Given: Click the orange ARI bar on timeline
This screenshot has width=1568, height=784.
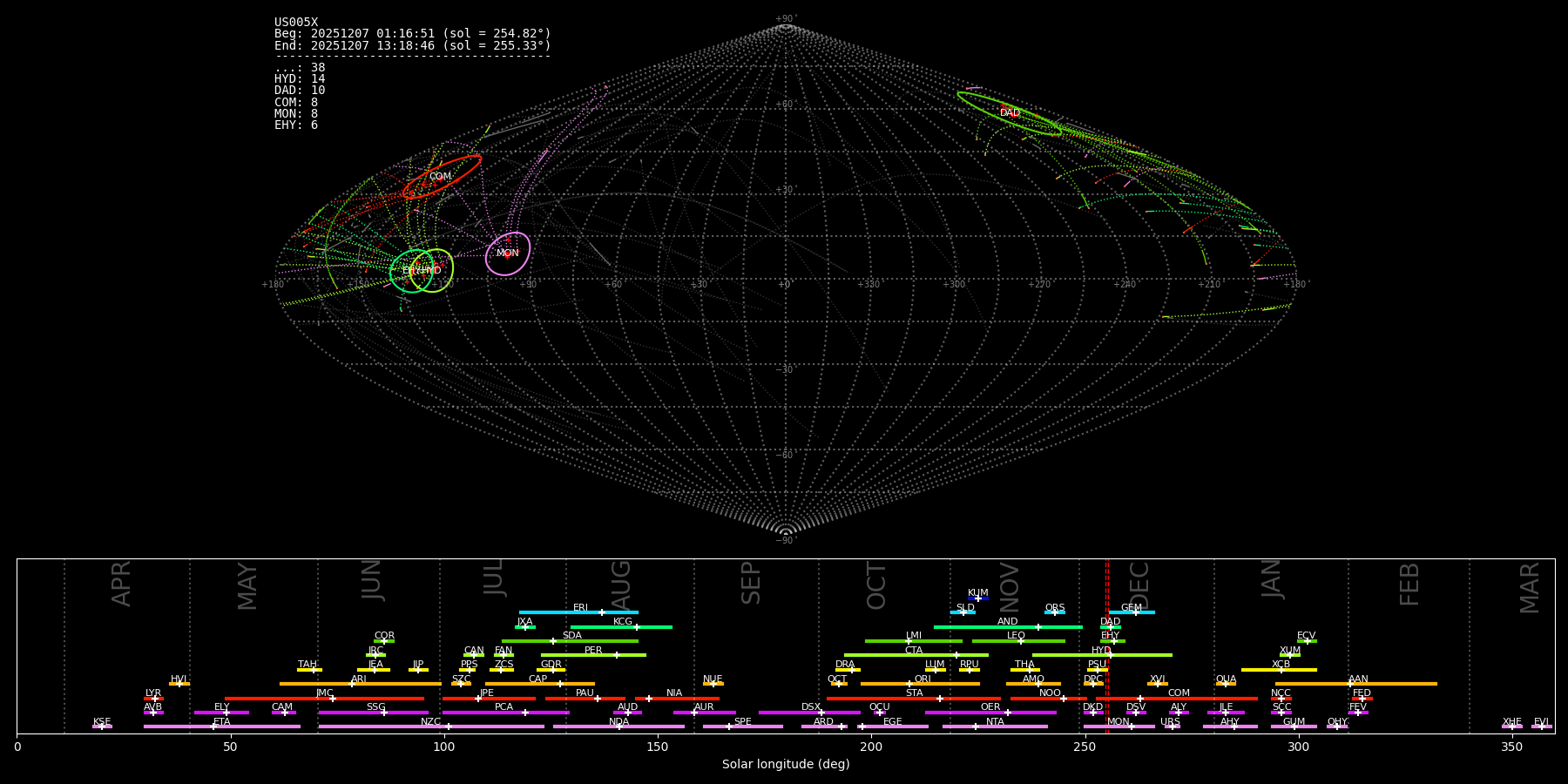Looking at the screenshot, I should click(x=361, y=684).
